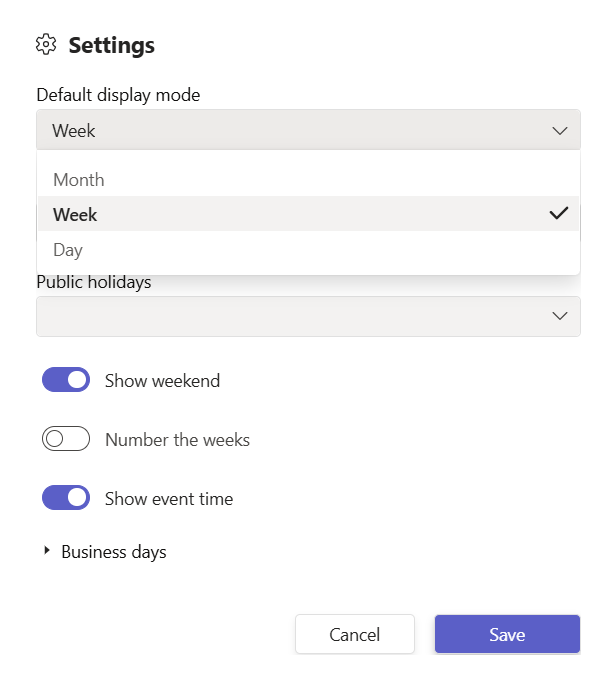Click the Show weekend label text

(162, 381)
